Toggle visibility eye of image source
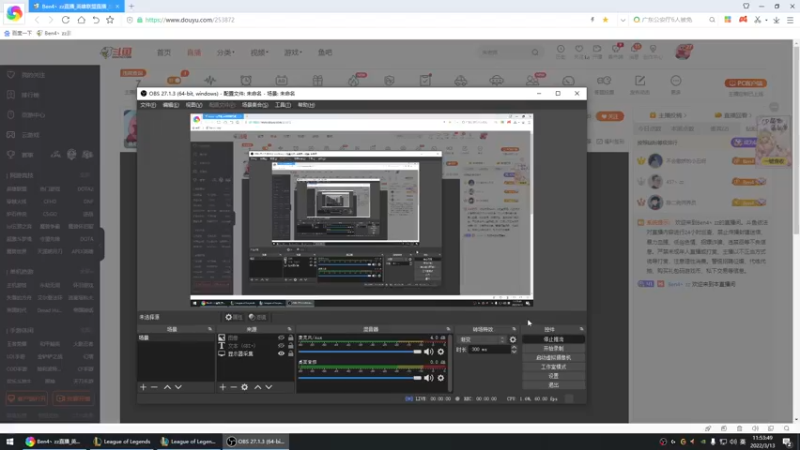Image resolution: width=800 pixels, height=450 pixels. tap(281, 338)
